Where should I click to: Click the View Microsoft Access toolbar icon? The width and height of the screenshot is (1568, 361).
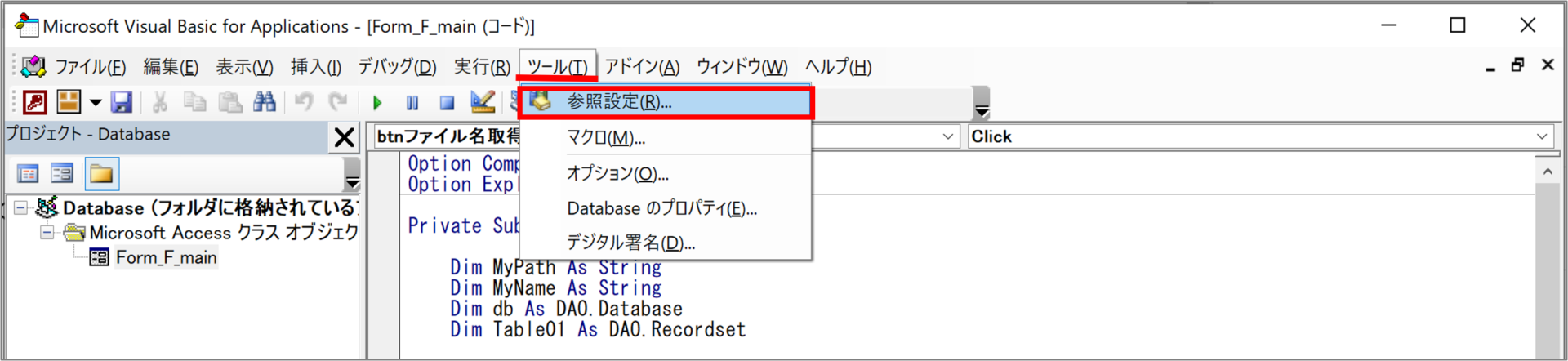tap(34, 103)
